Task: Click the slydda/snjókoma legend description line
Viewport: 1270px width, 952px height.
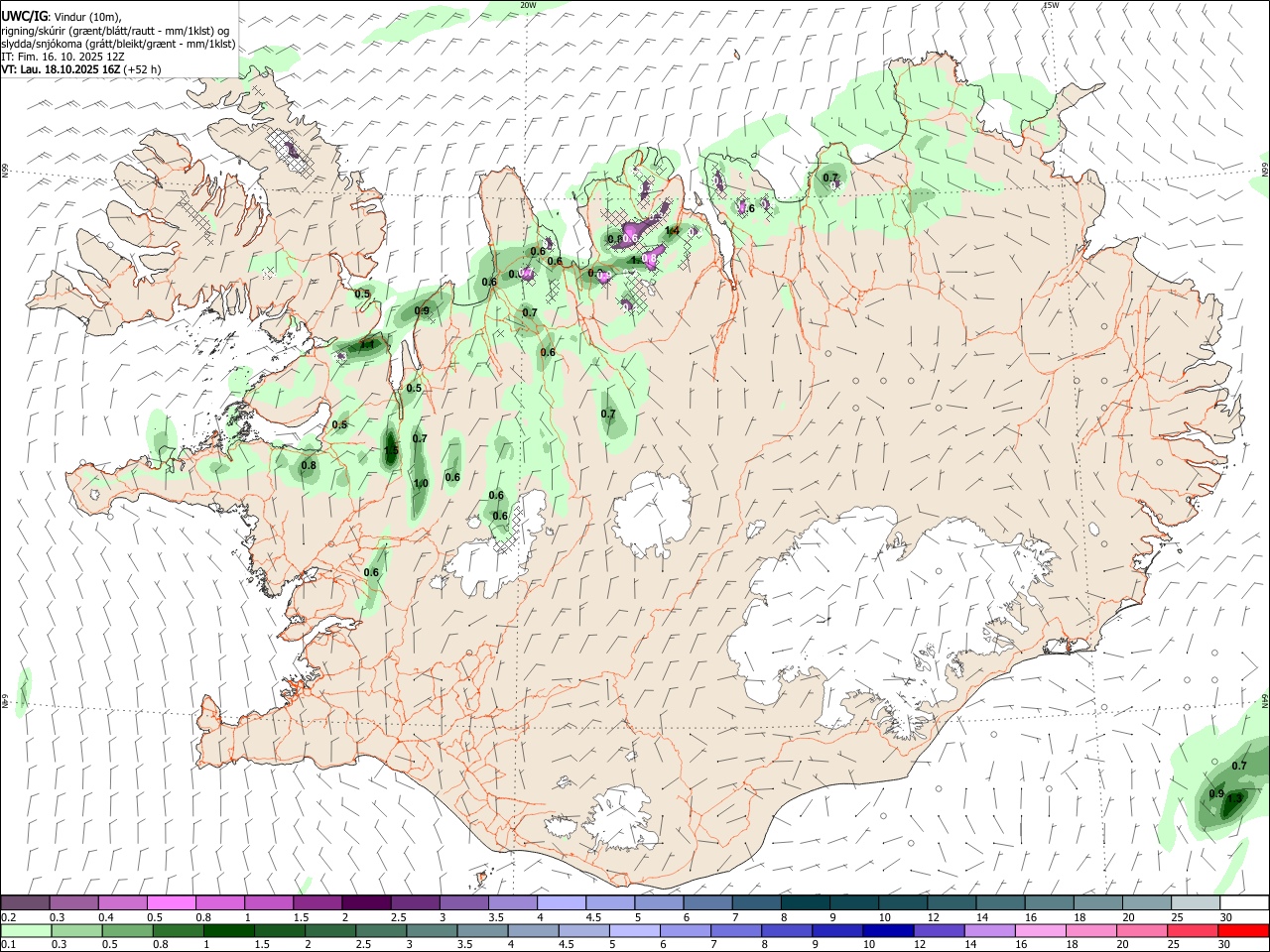Action: [118, 44]
